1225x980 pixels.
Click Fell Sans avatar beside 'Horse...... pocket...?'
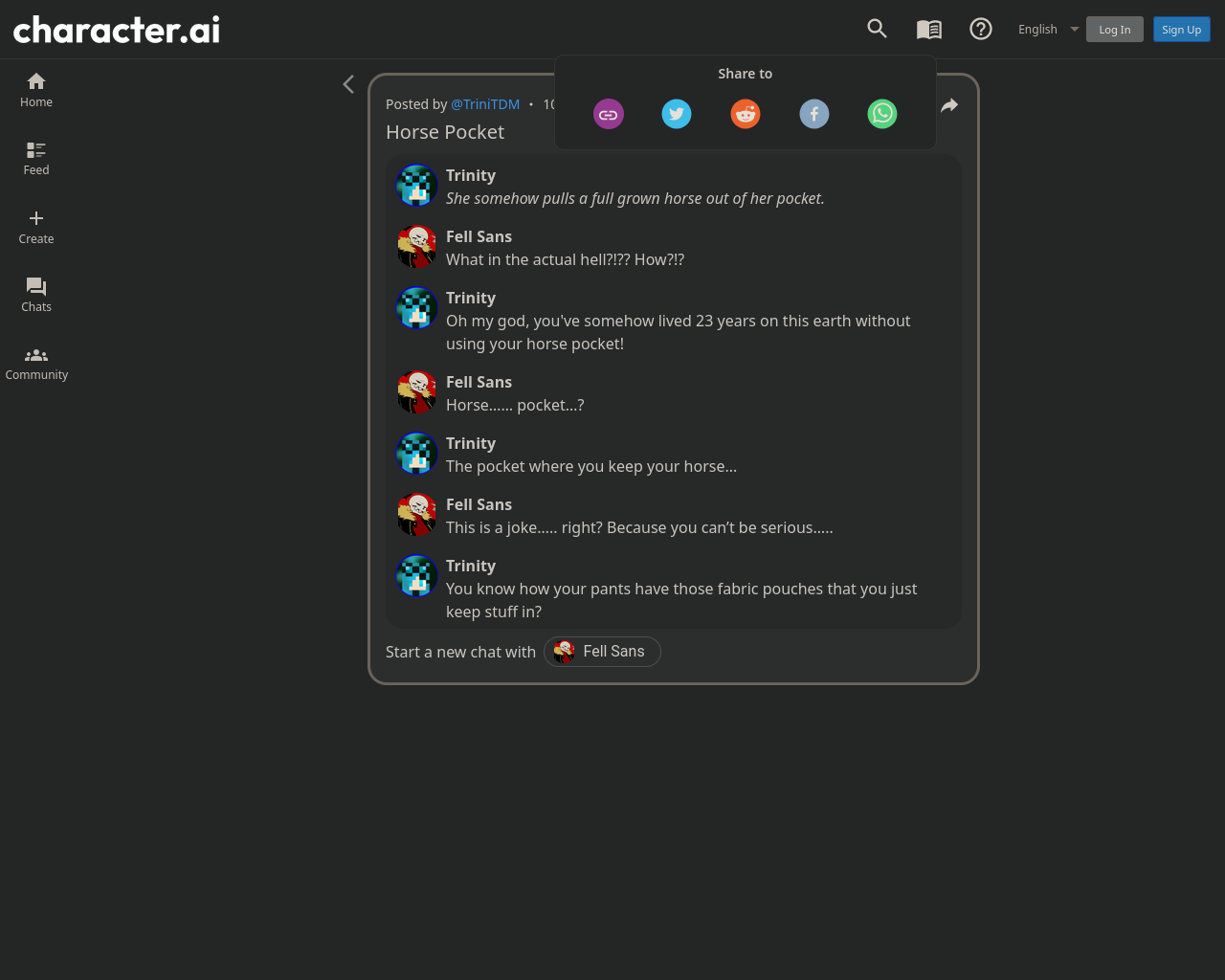pyautogui.click(x=417, y=392)
